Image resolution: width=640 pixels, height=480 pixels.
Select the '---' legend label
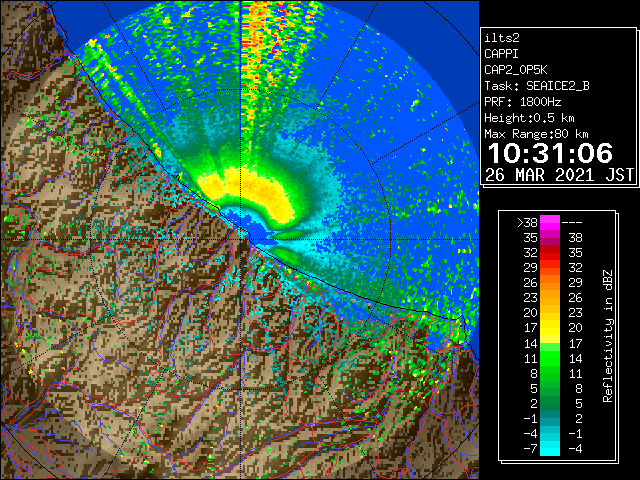(x=572, y=223)
